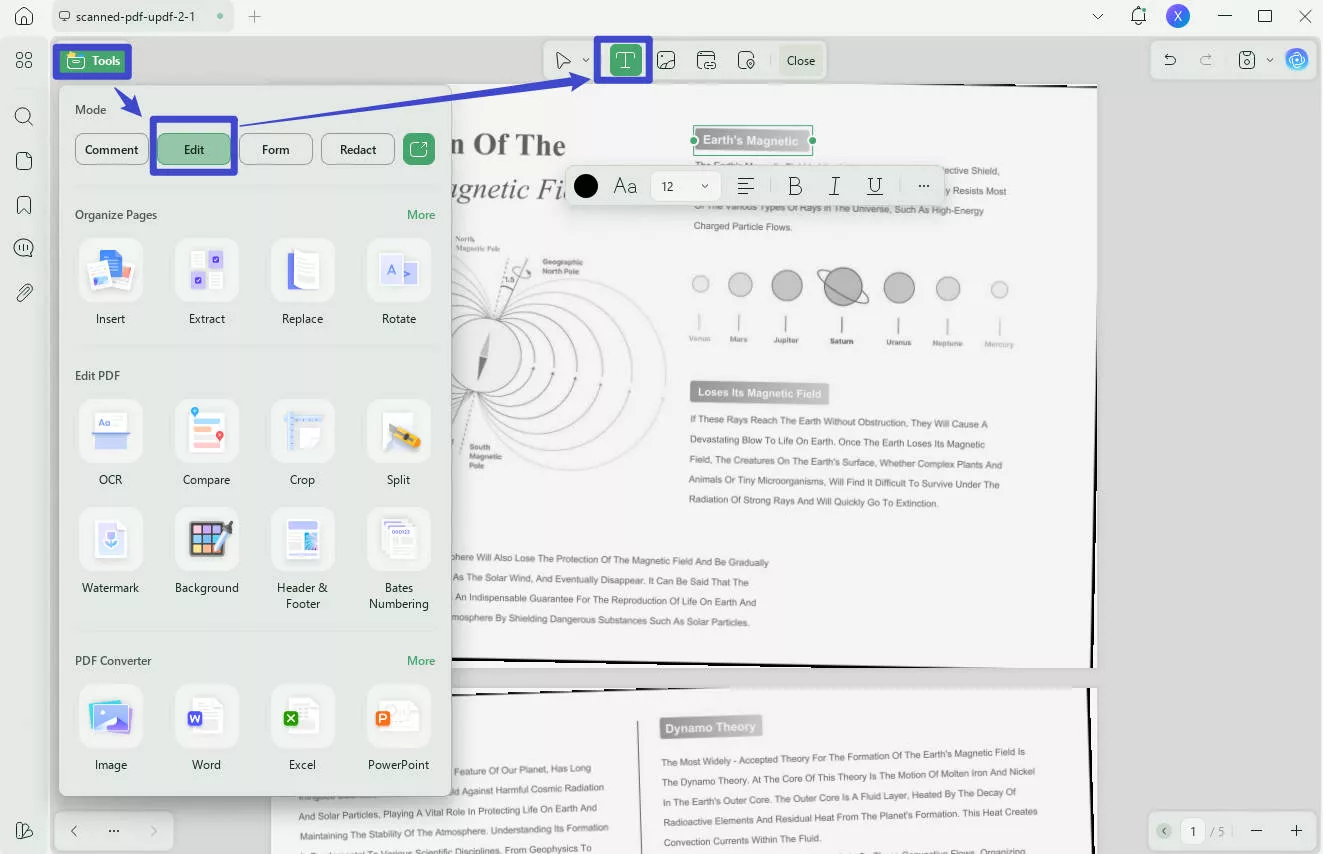Open the Watermark tool

click(110, 539)
